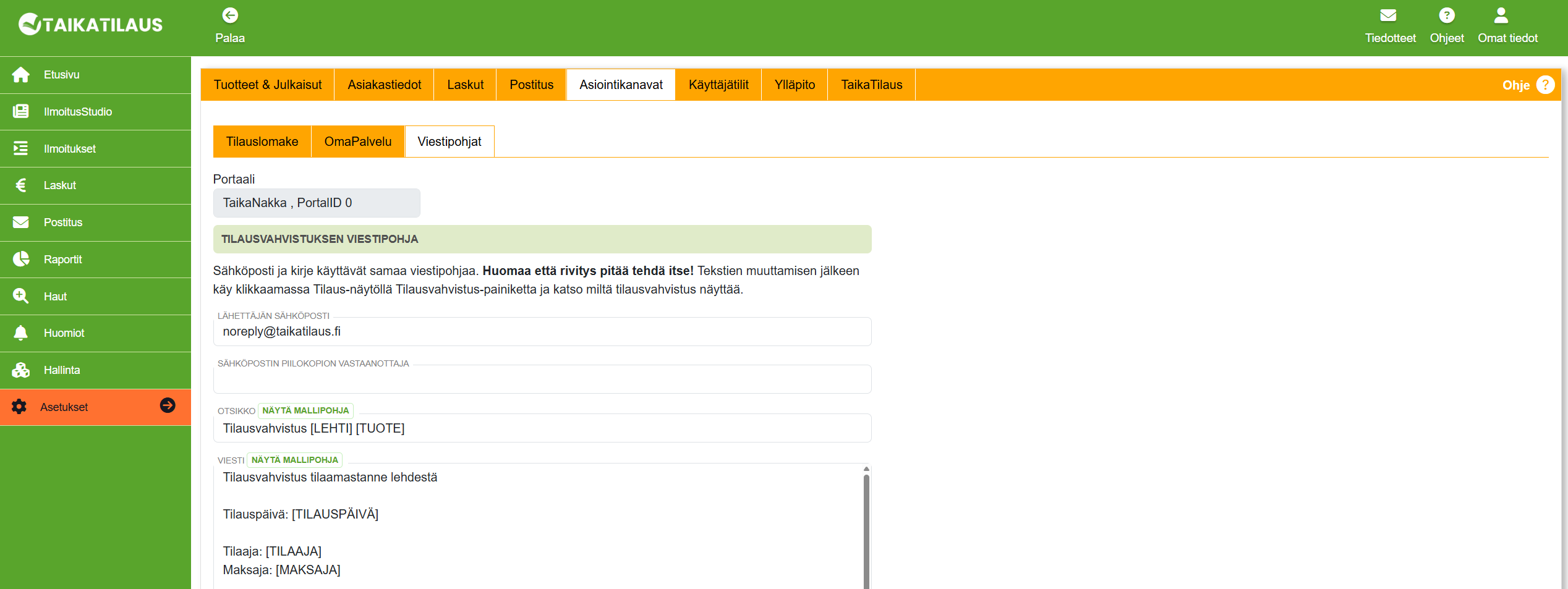Click the Sähköpostin piilokopion vastaanottaja field

click(x=542, y=379)
